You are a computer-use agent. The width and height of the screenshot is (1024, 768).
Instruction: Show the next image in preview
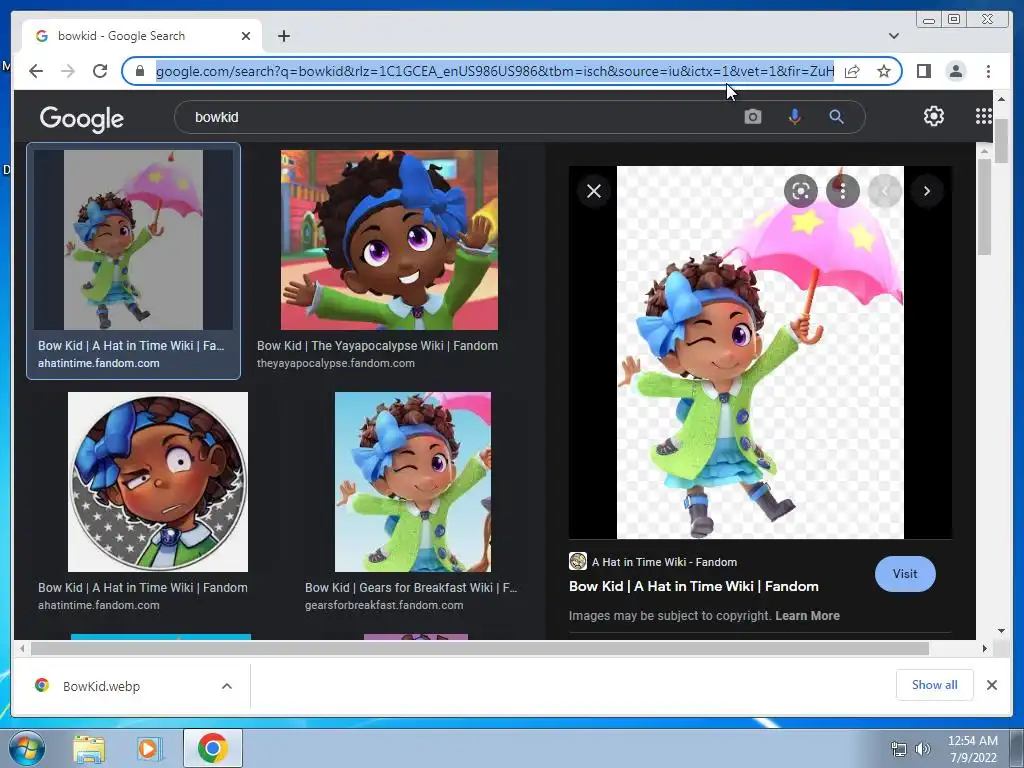click(927, 191)
